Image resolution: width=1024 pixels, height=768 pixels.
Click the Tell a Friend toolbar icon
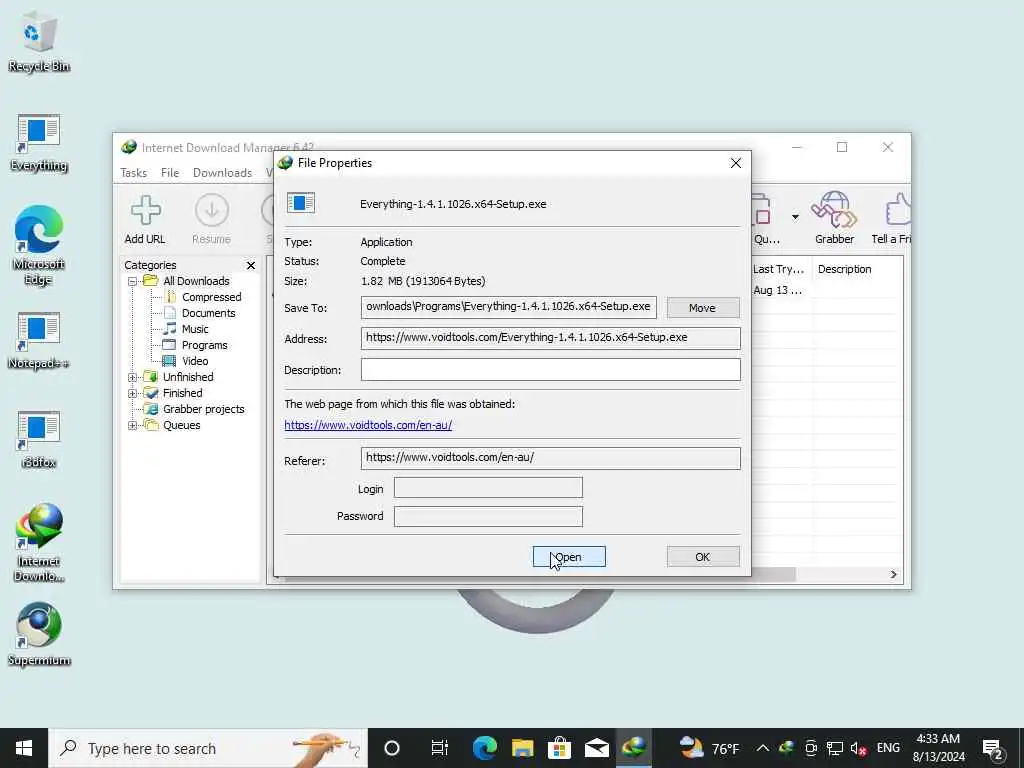click(x=891, y=218)
